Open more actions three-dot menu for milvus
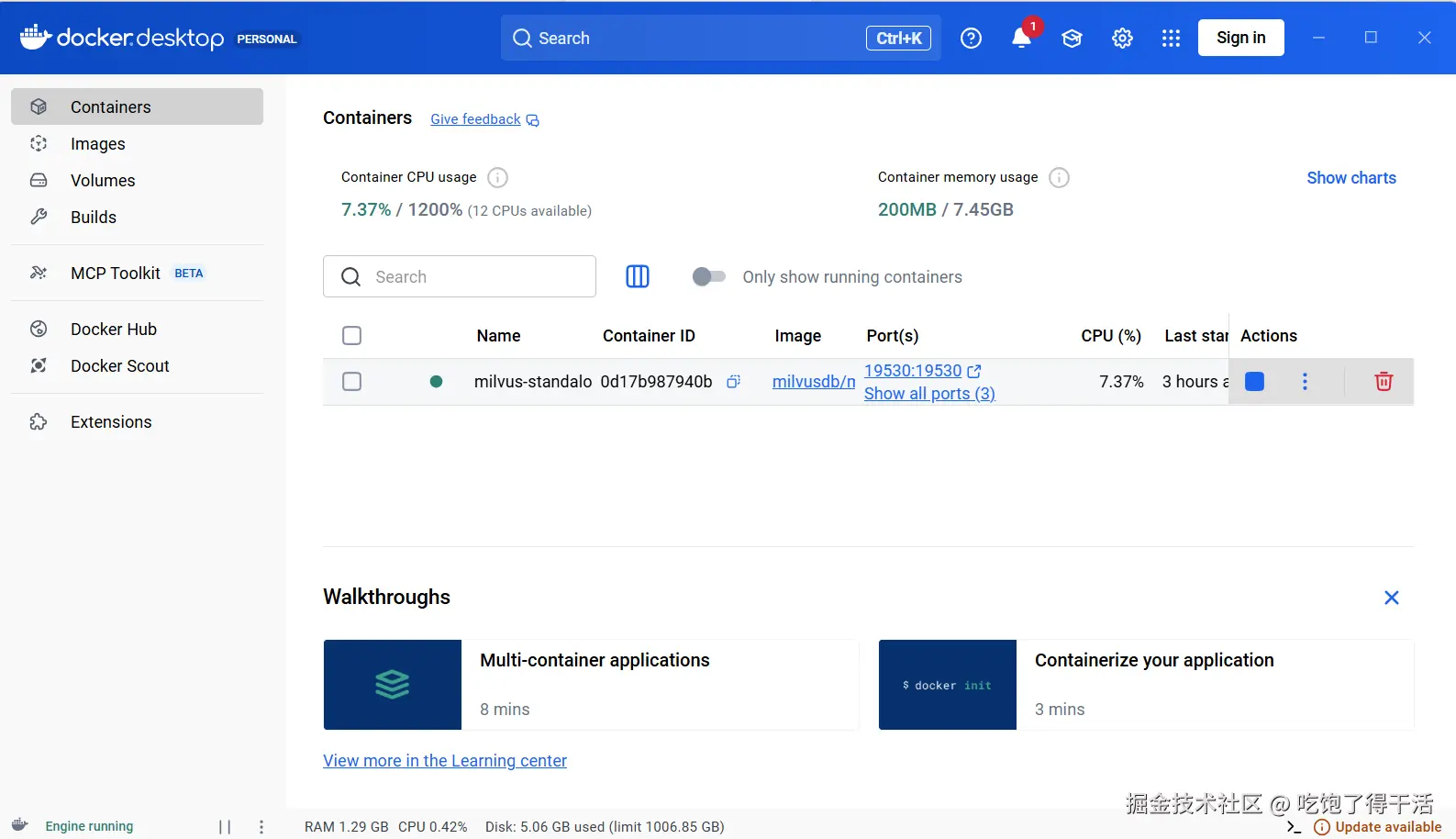 coord(1305,381)
